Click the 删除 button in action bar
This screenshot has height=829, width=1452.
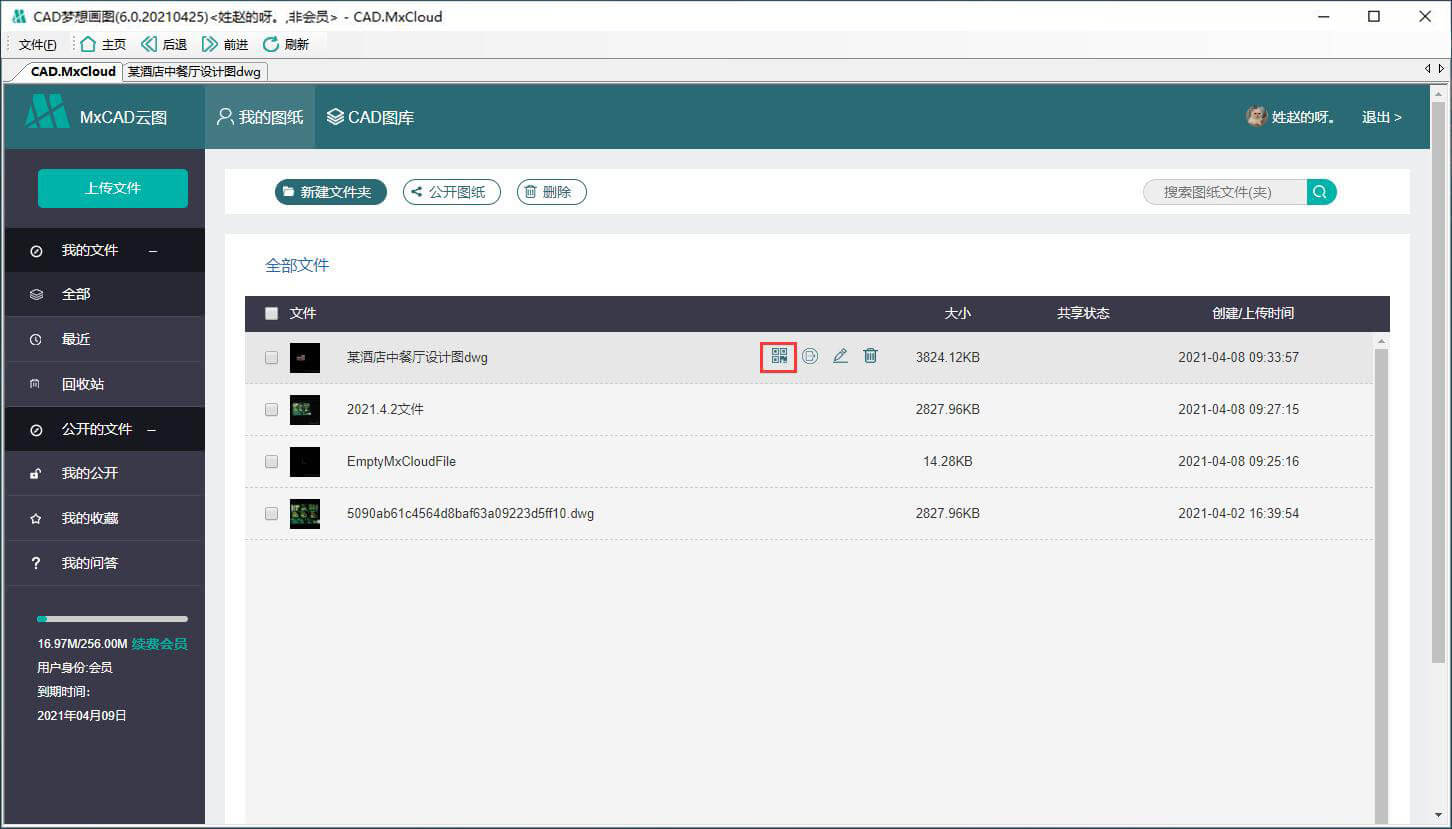pos(552,192)
